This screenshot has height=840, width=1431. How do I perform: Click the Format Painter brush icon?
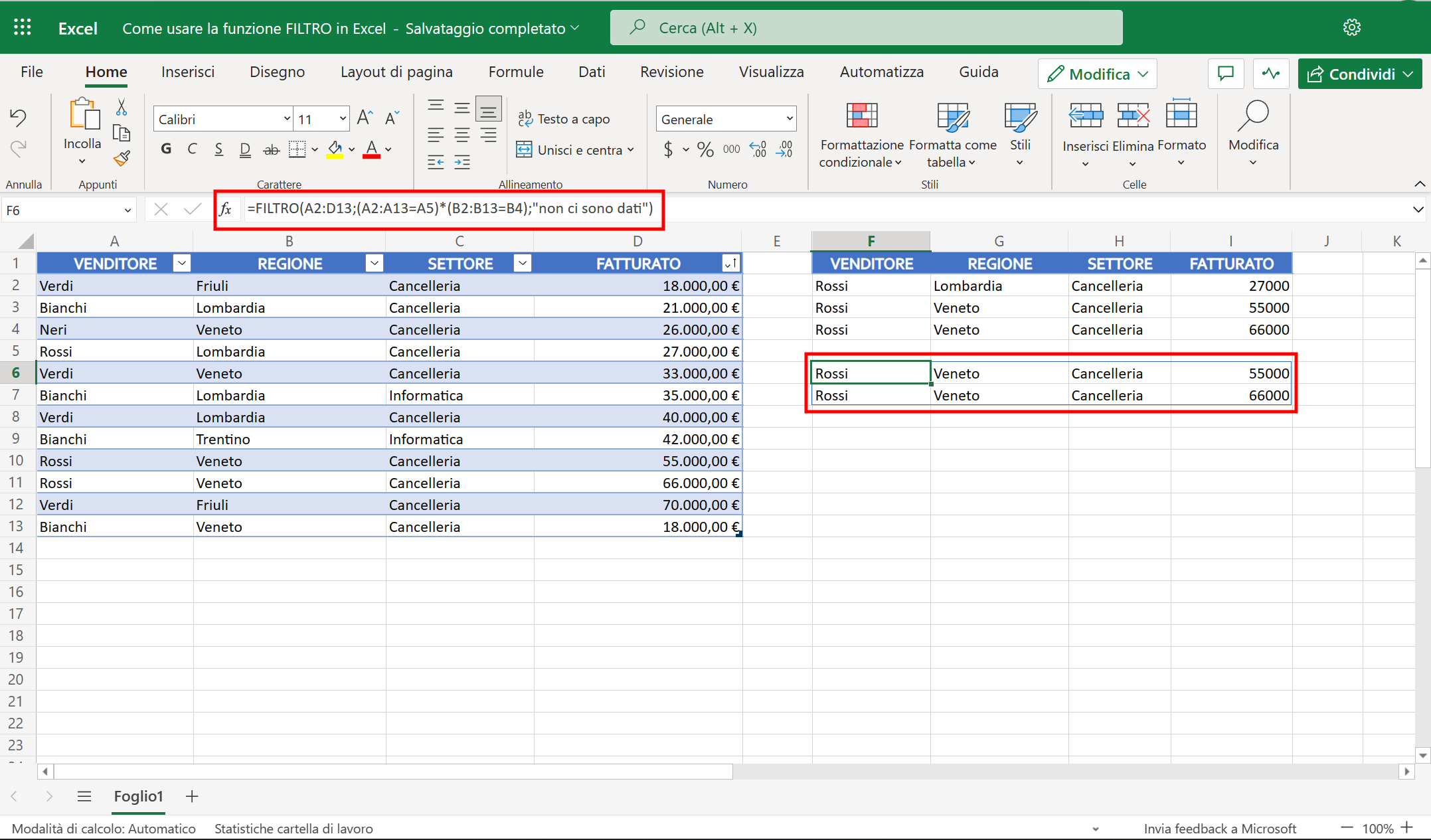(122, 158)
